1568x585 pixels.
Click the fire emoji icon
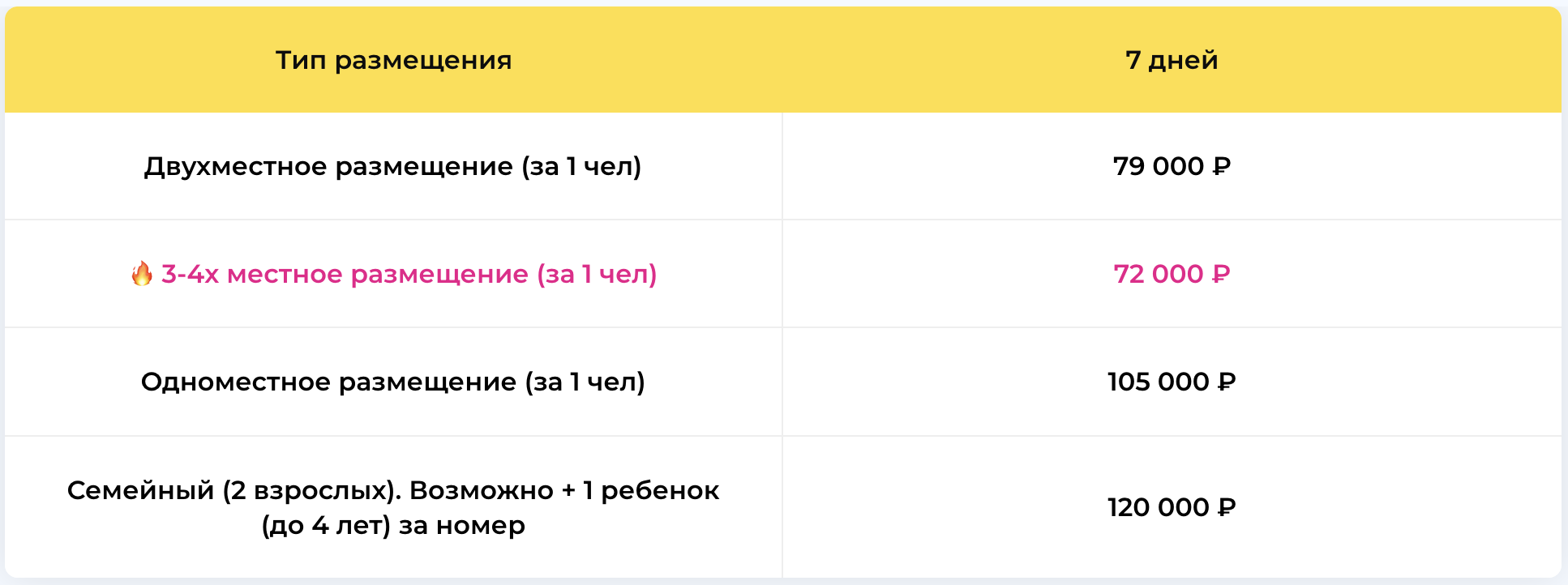tap(142, 274)
